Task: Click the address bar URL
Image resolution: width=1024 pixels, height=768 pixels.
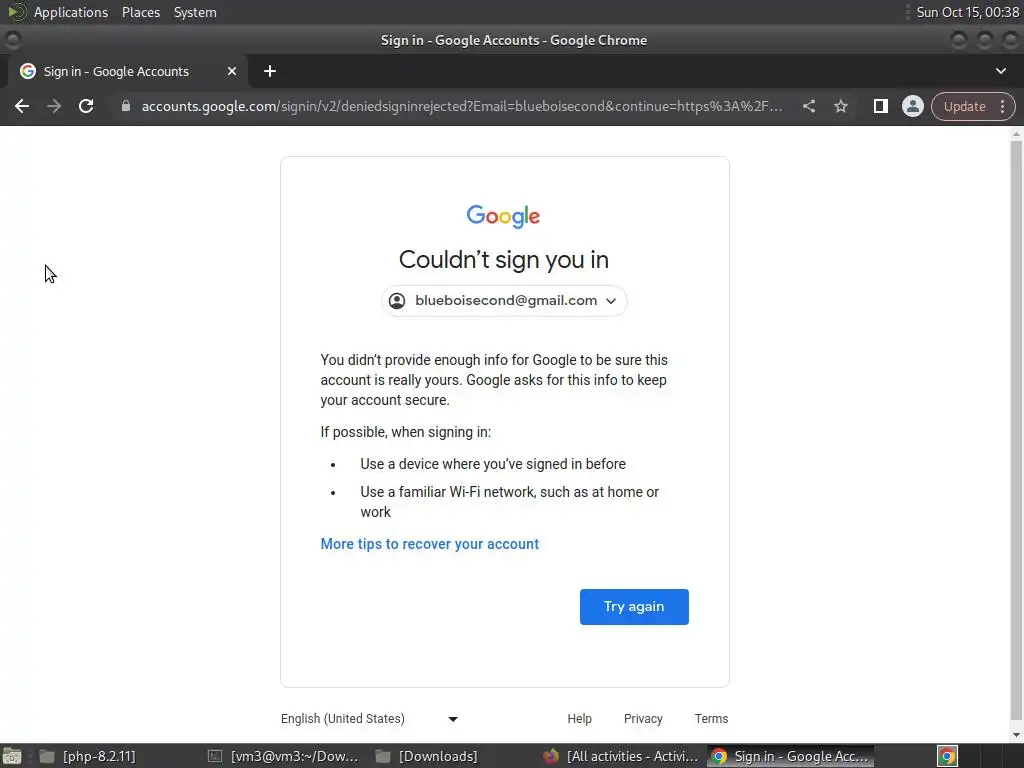Action: 461,106
